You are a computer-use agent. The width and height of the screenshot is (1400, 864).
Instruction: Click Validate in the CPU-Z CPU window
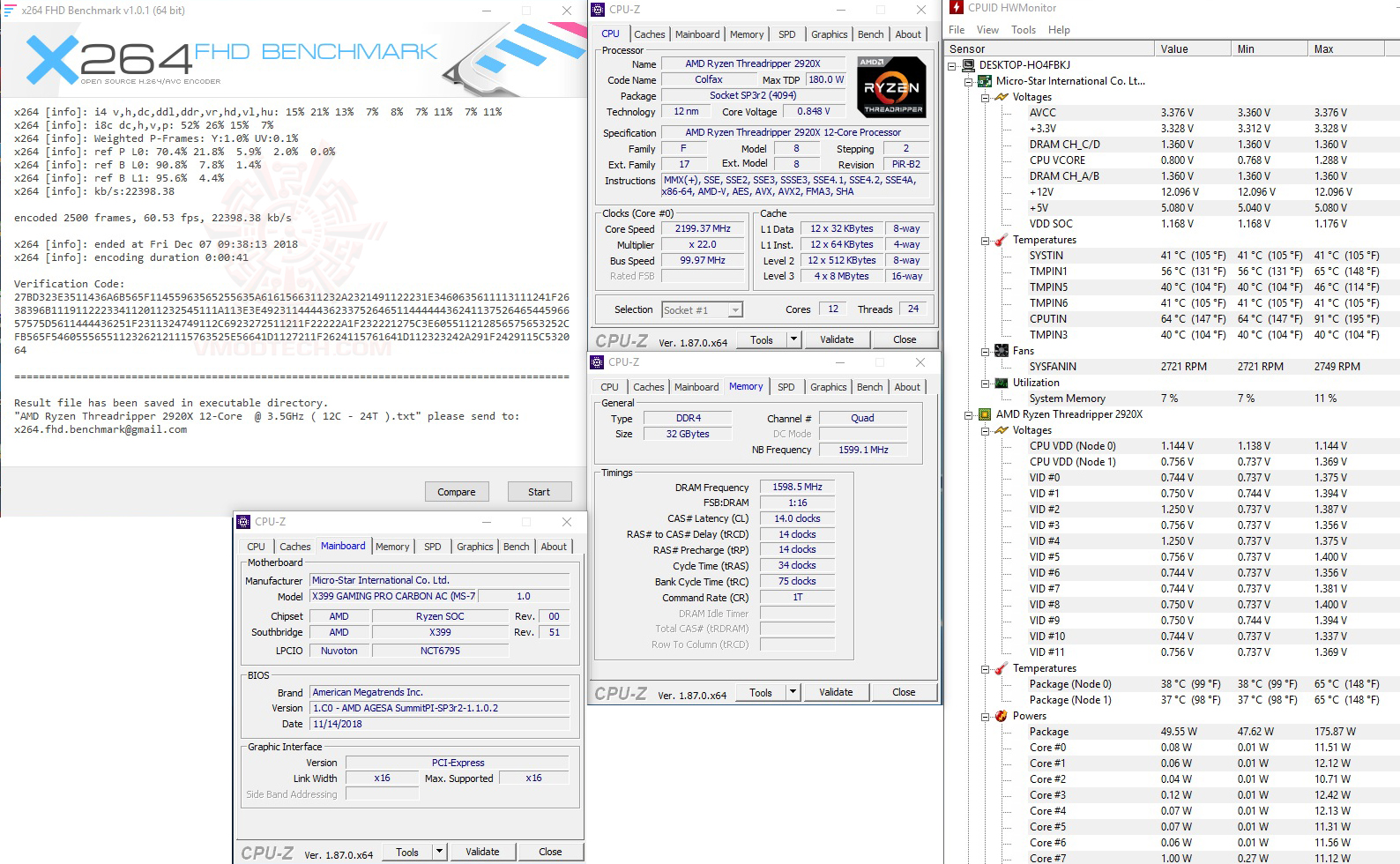pyautogui.click(x=837, y=339)
